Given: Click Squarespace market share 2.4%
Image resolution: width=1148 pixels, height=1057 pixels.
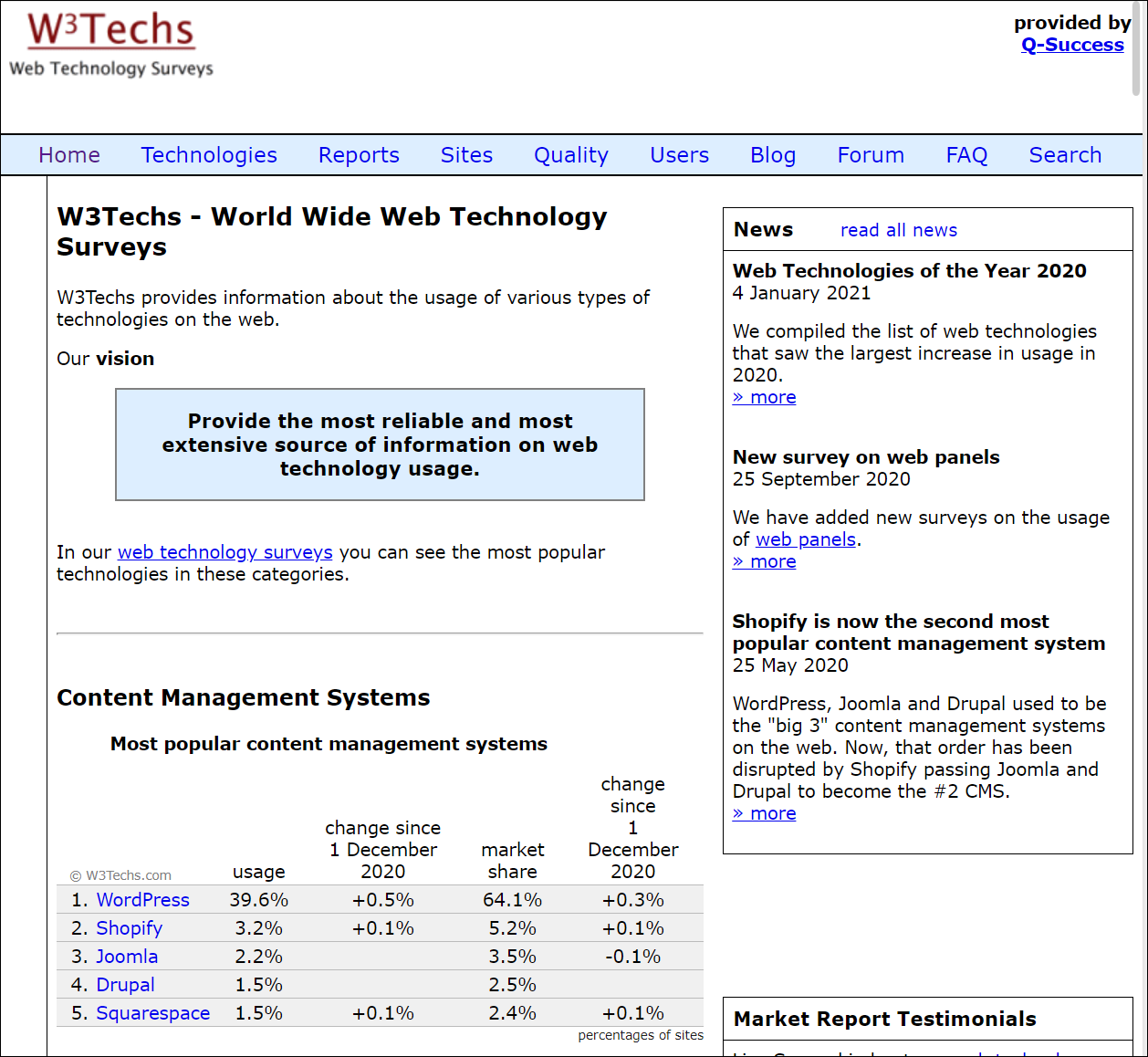Looking at the screenshot, I should coord(513,1013).
